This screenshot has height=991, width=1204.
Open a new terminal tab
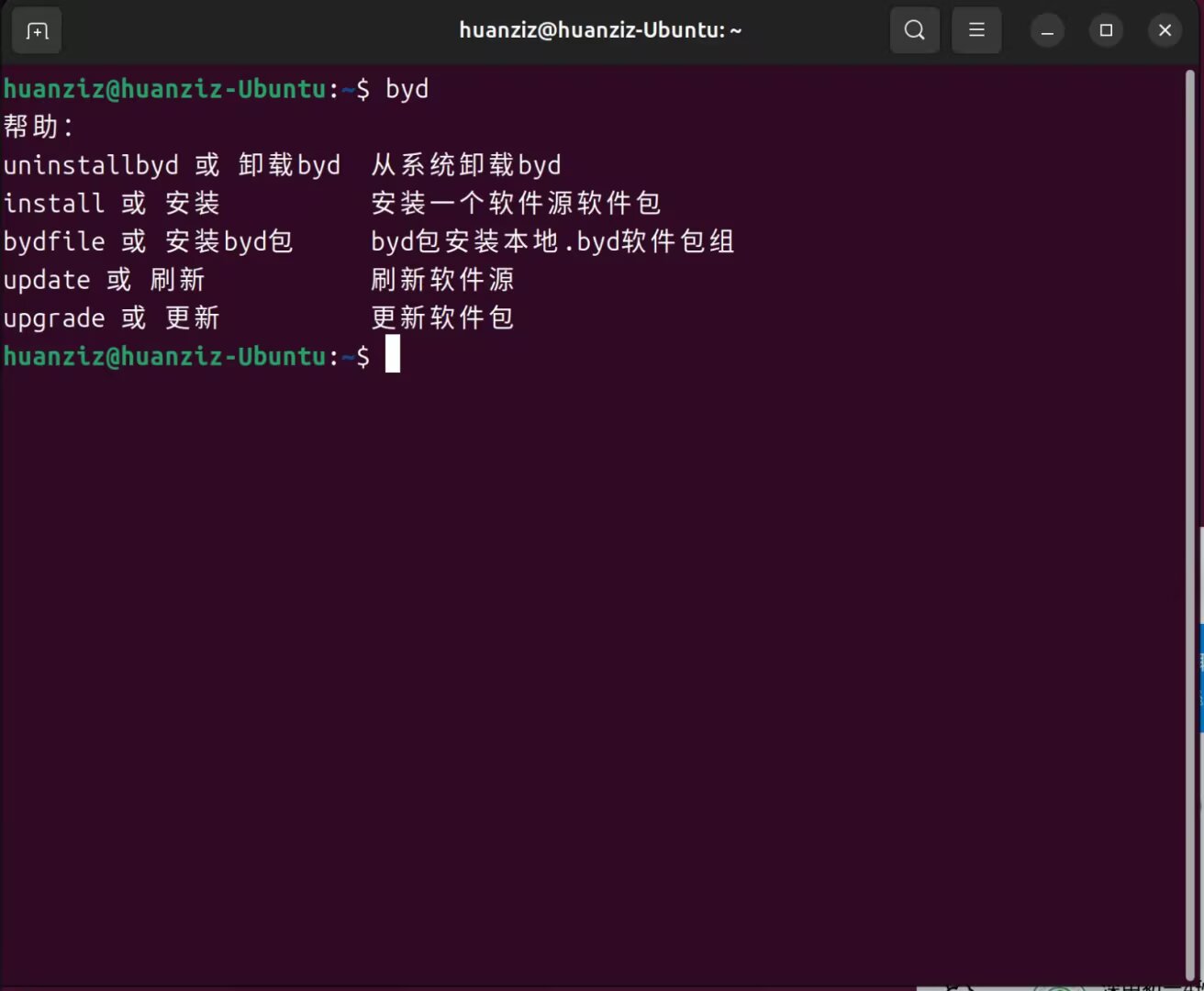coord(37,31)
